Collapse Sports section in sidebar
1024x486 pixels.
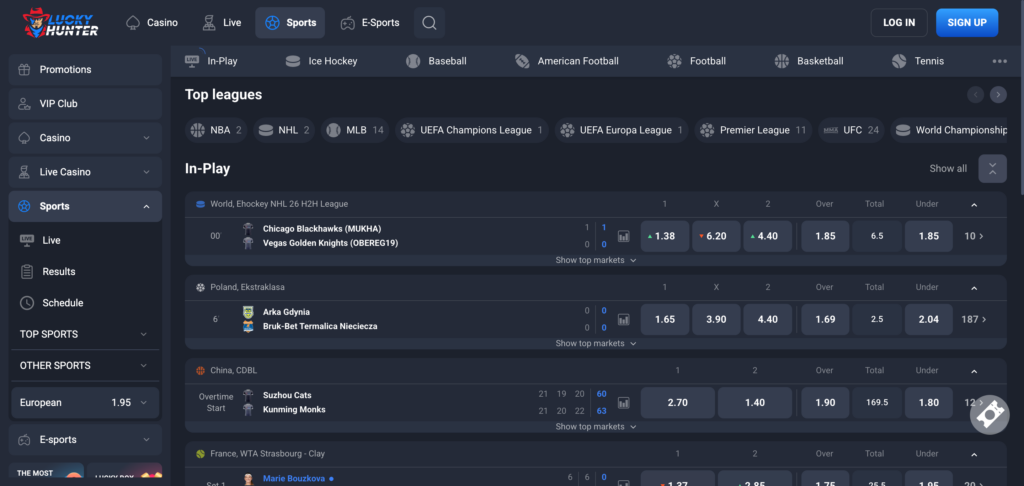point(85,206)
